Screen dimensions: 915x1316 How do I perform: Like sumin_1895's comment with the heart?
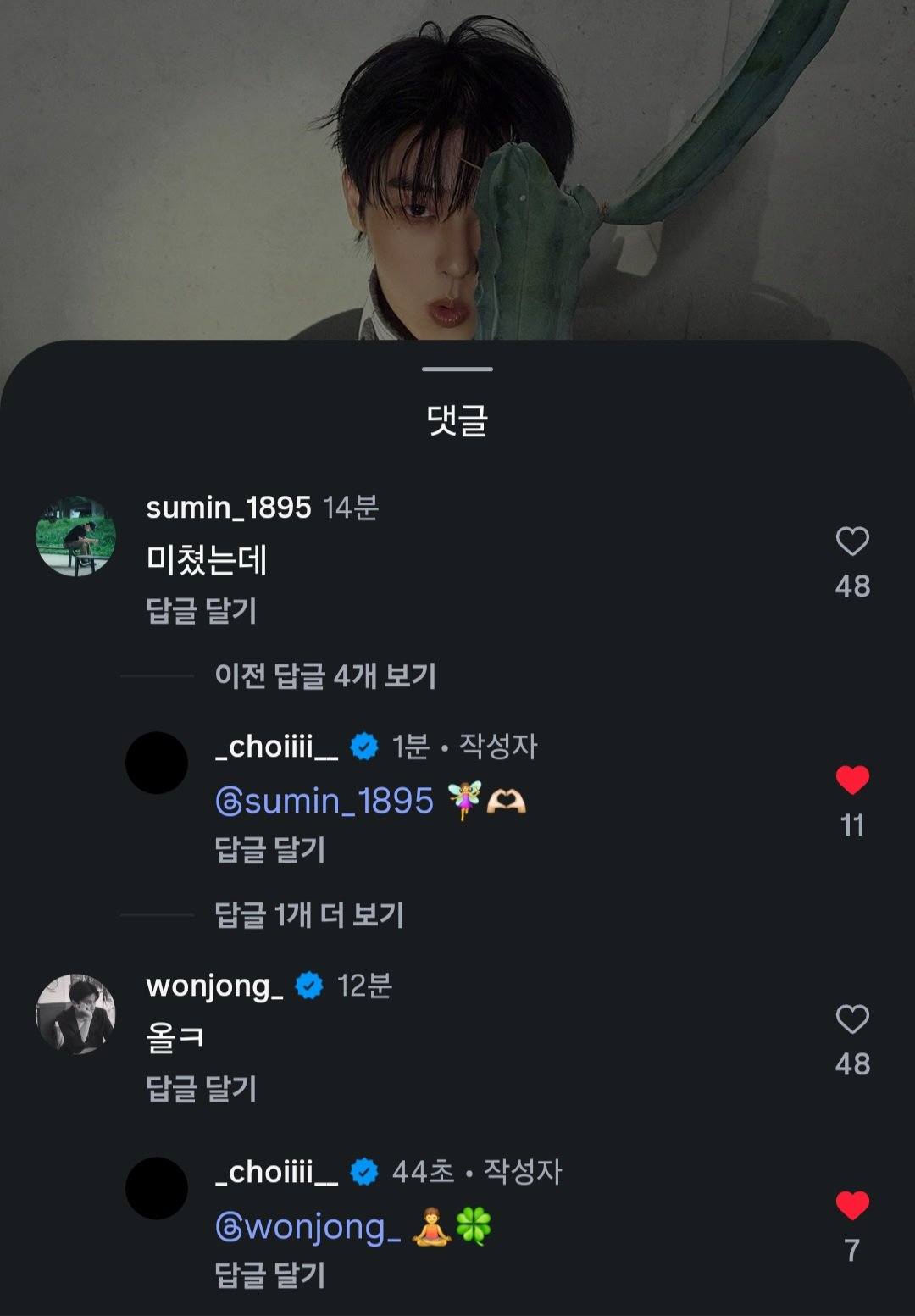(x=852, y=541)
